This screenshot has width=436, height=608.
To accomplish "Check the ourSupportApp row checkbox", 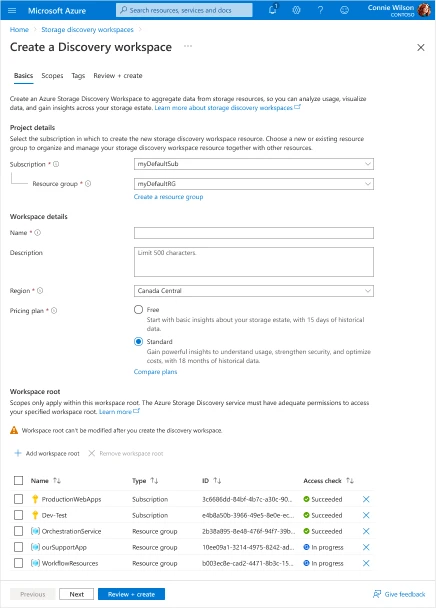I will 18,547.
